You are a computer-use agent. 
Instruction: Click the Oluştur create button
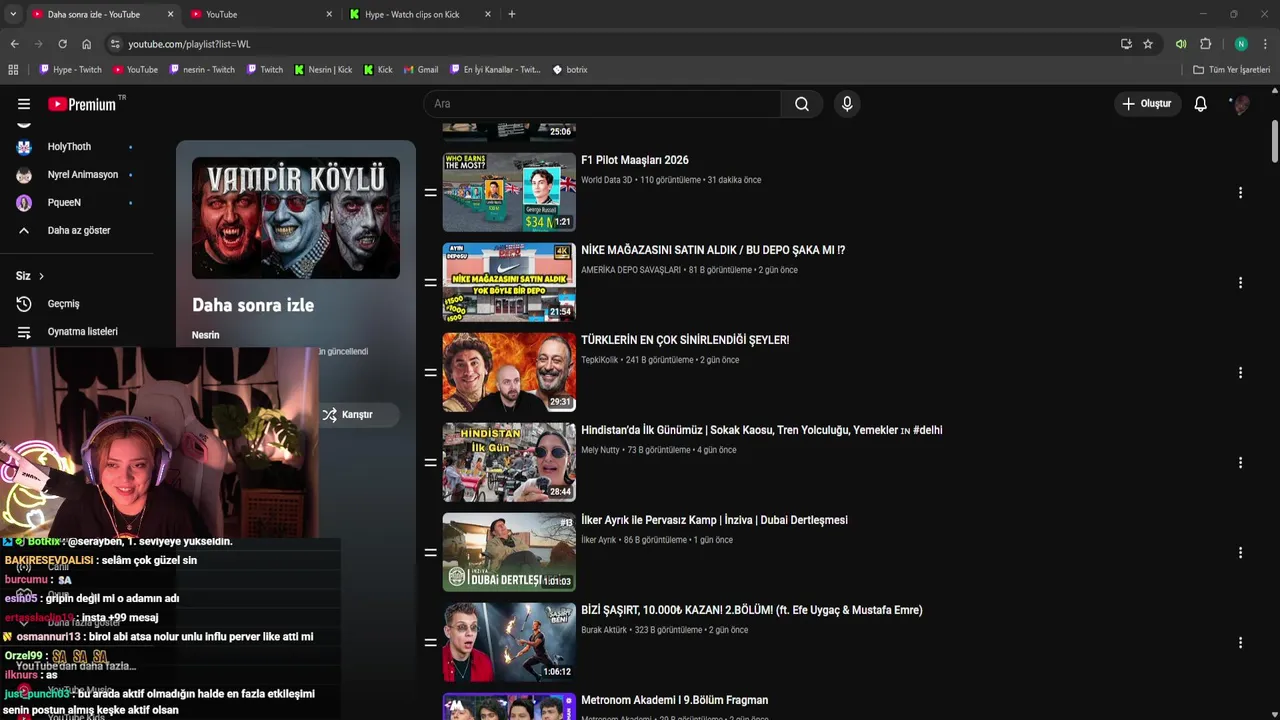1146,104
